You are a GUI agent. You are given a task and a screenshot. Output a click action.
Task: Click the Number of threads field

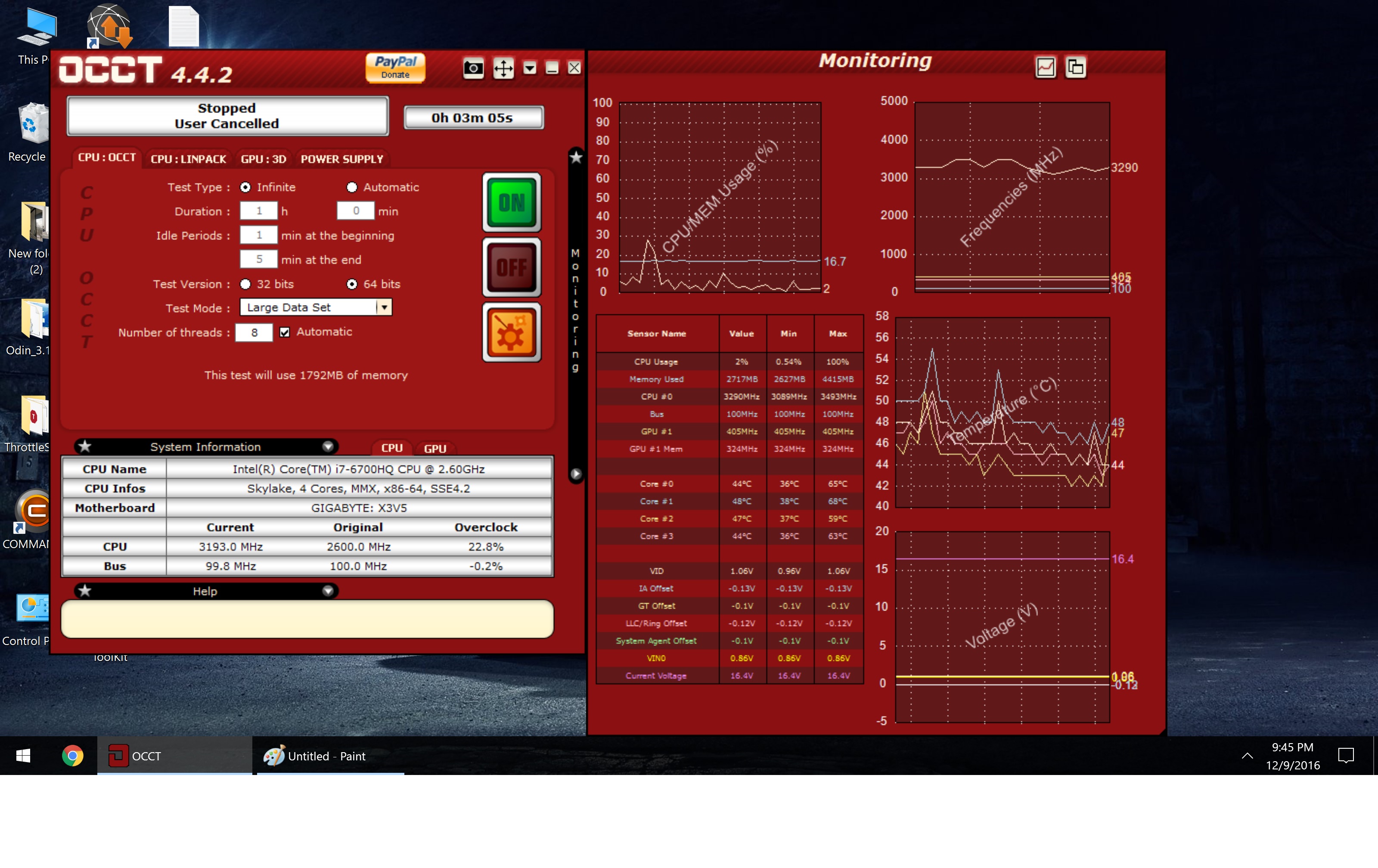click(254, 332)
